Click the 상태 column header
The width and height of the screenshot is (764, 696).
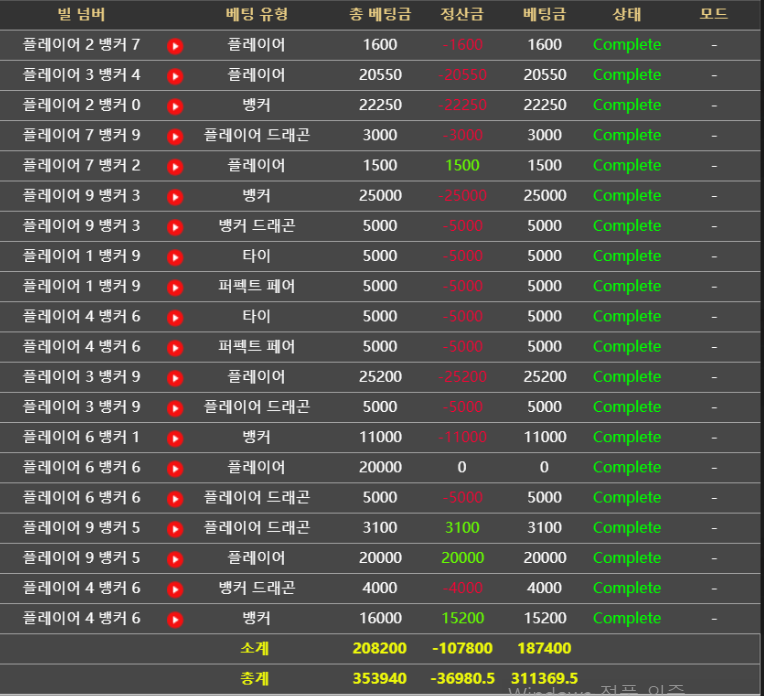(x=627, y=14)
